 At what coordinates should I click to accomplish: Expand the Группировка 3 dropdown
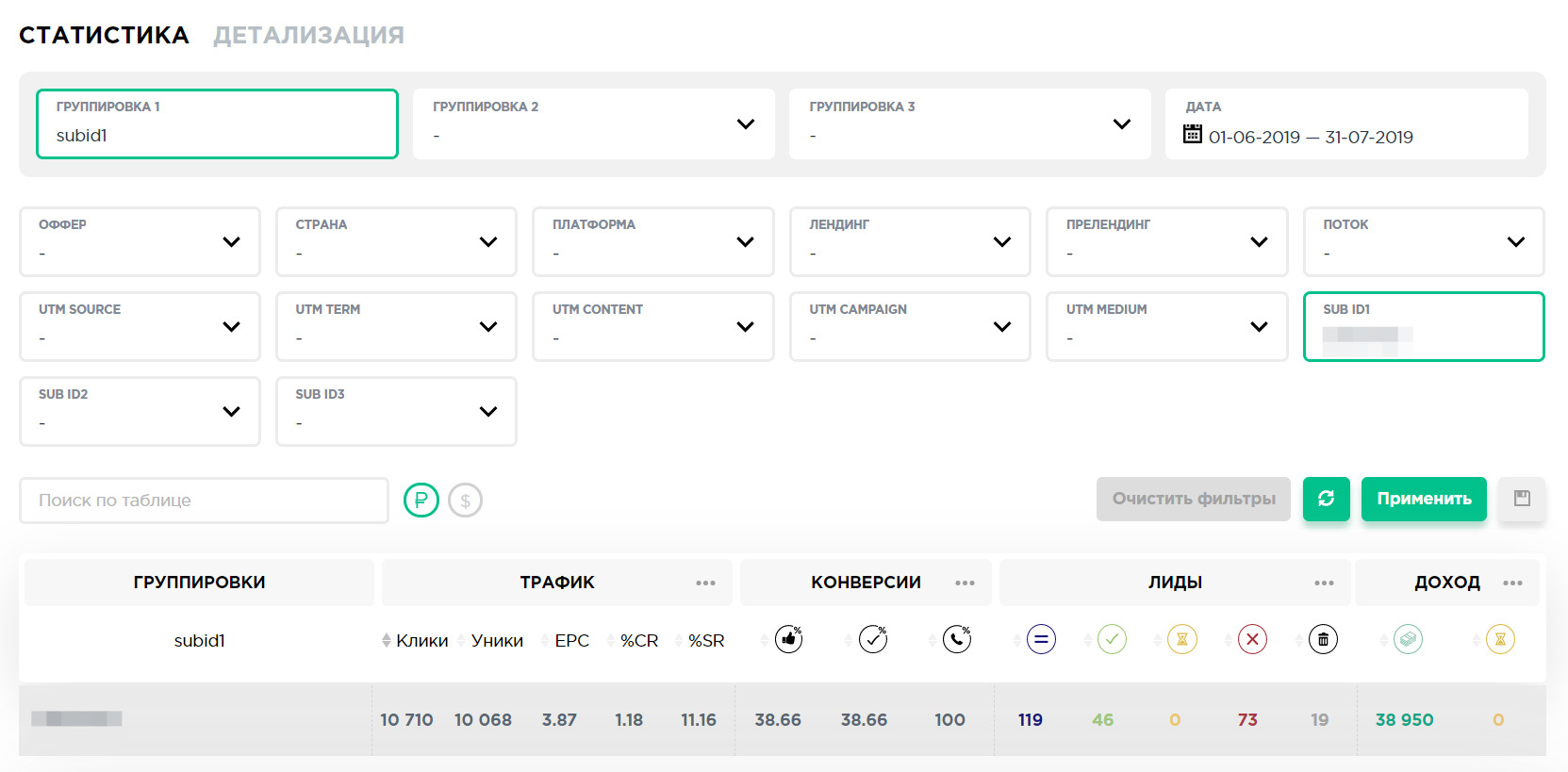pos(970,123)
